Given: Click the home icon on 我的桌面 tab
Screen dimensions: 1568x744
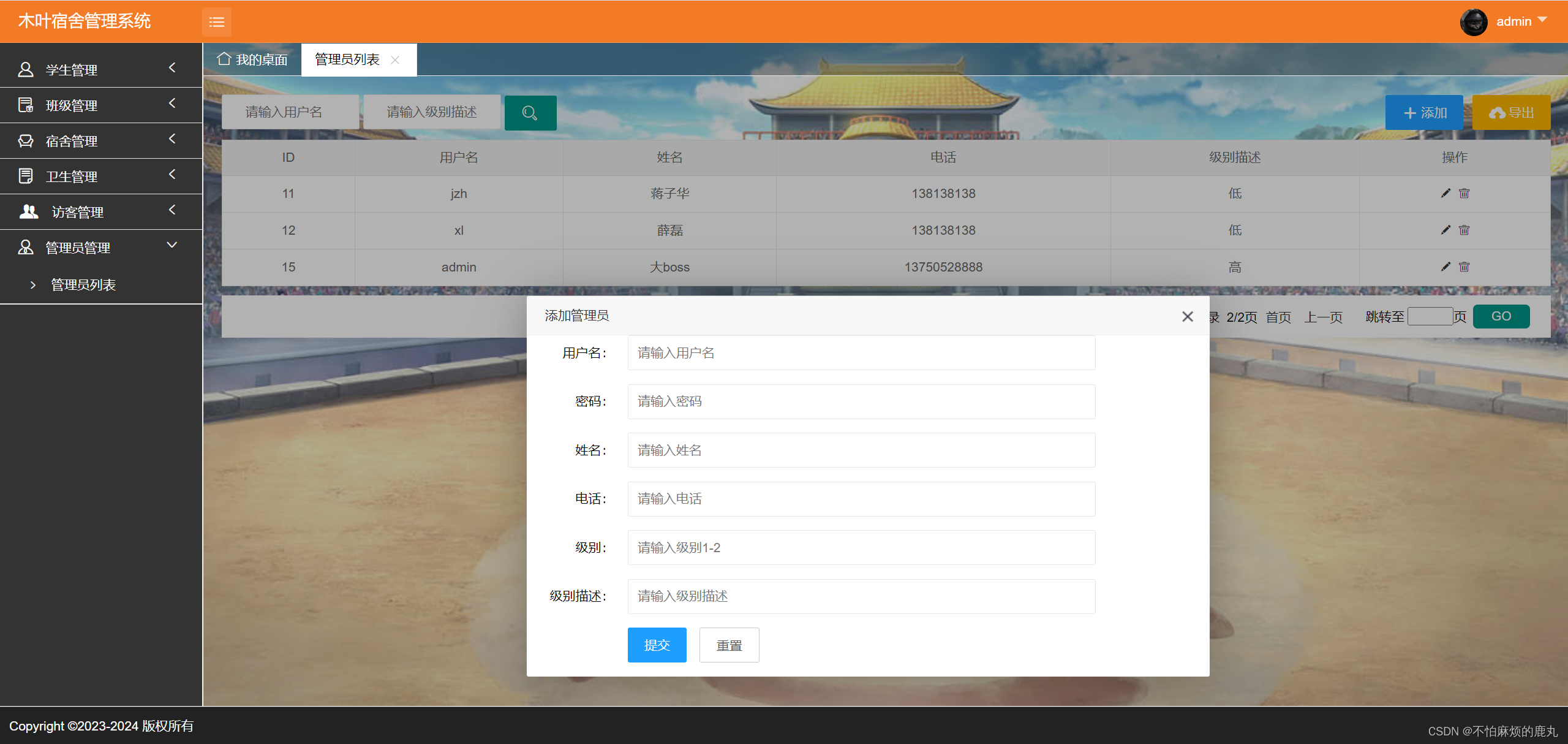Looking at the screenshot, I should point(224,59).
